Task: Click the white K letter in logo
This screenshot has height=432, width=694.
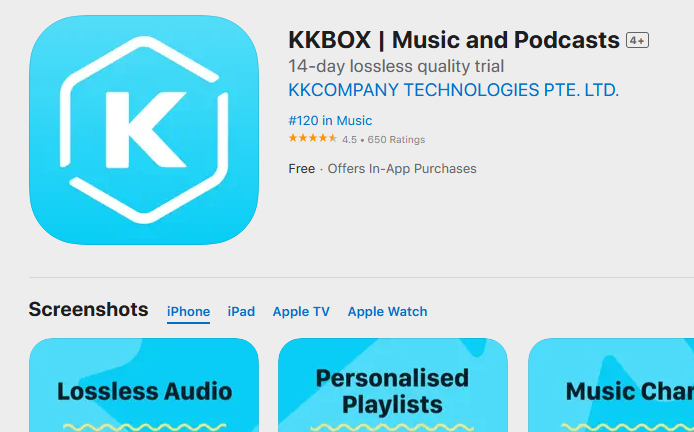Action: point(145,130)
